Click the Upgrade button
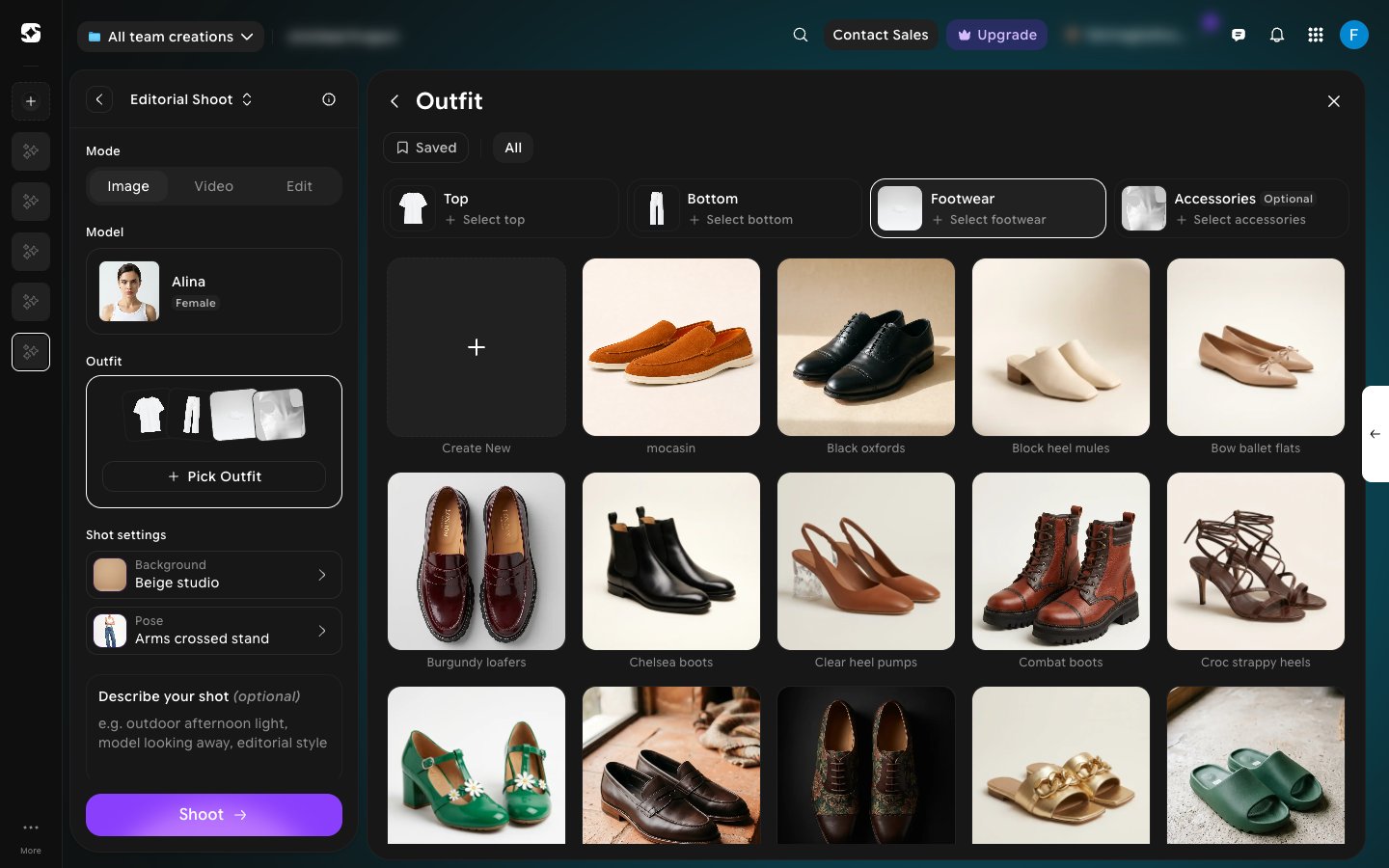The image size is (1389, 868). point(996,35)
